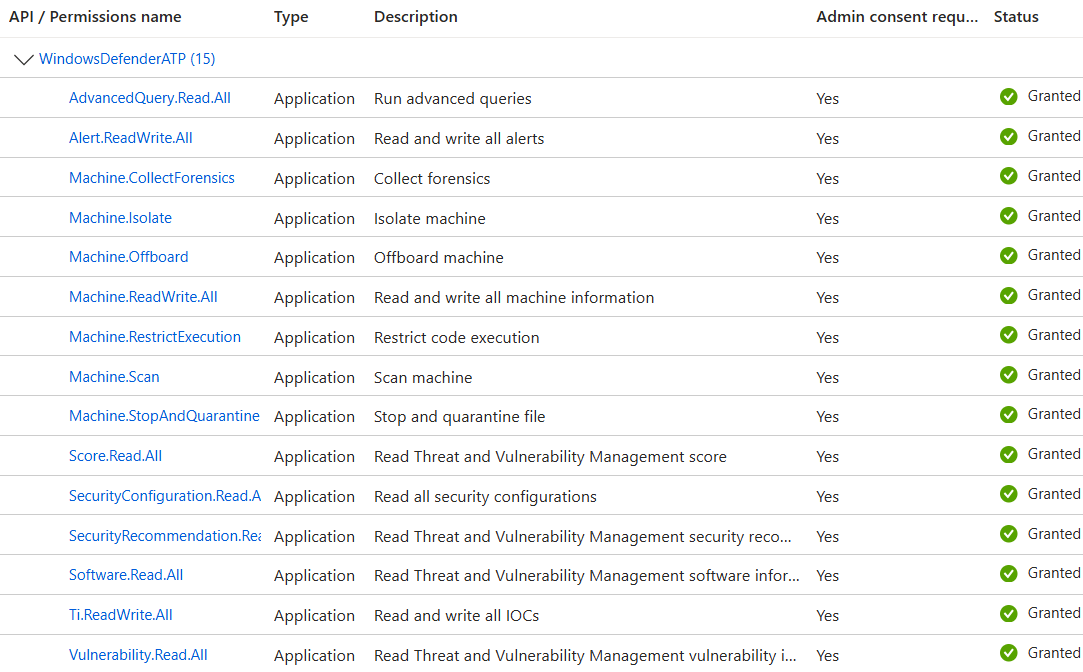This screenshot has height=672, width=1083.
Task: Click green checkmark in Ti.ReadWrite.All row
Action: coord(1008,613)
